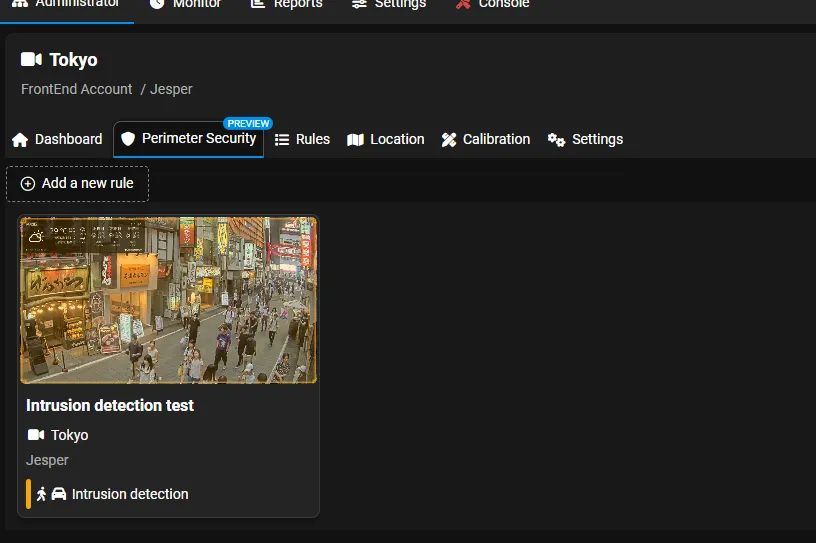Click the blue PREVIEW badge
The width and height of the screenshot is (816, 543).
coord(248,123)
